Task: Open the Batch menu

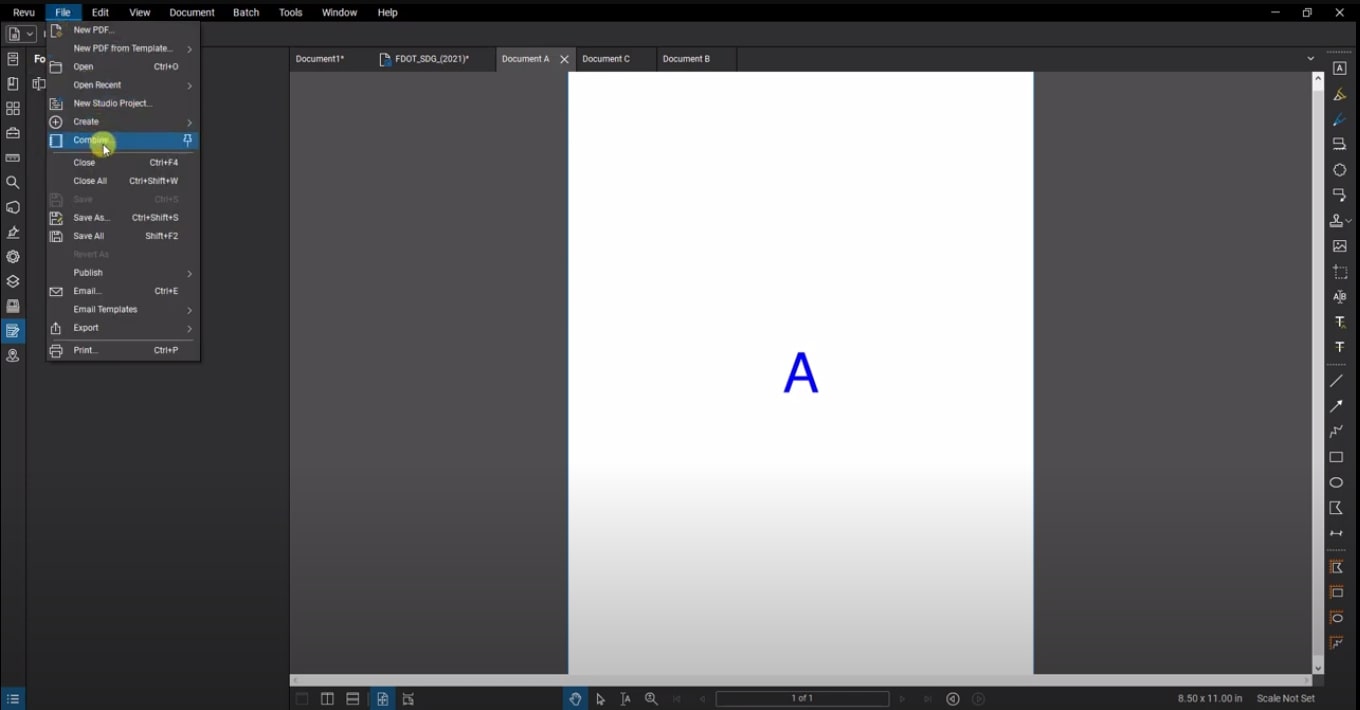Action: [x=245, y=12]
